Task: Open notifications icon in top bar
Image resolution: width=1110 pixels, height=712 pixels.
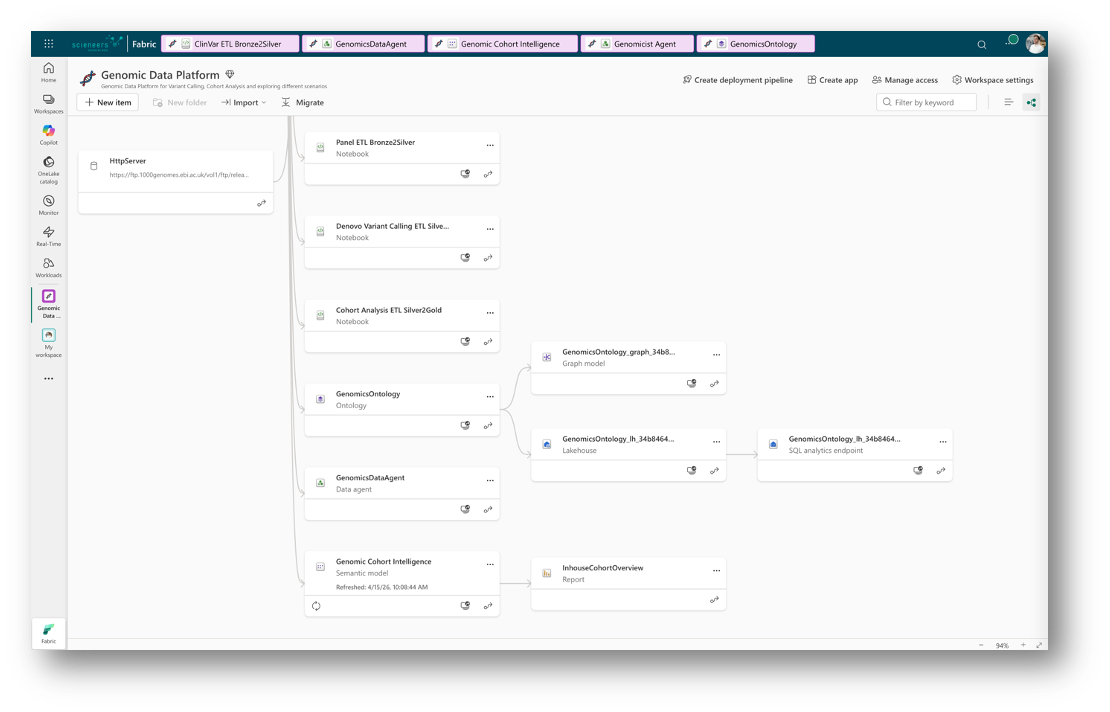Action: [x=1011, y=42]
